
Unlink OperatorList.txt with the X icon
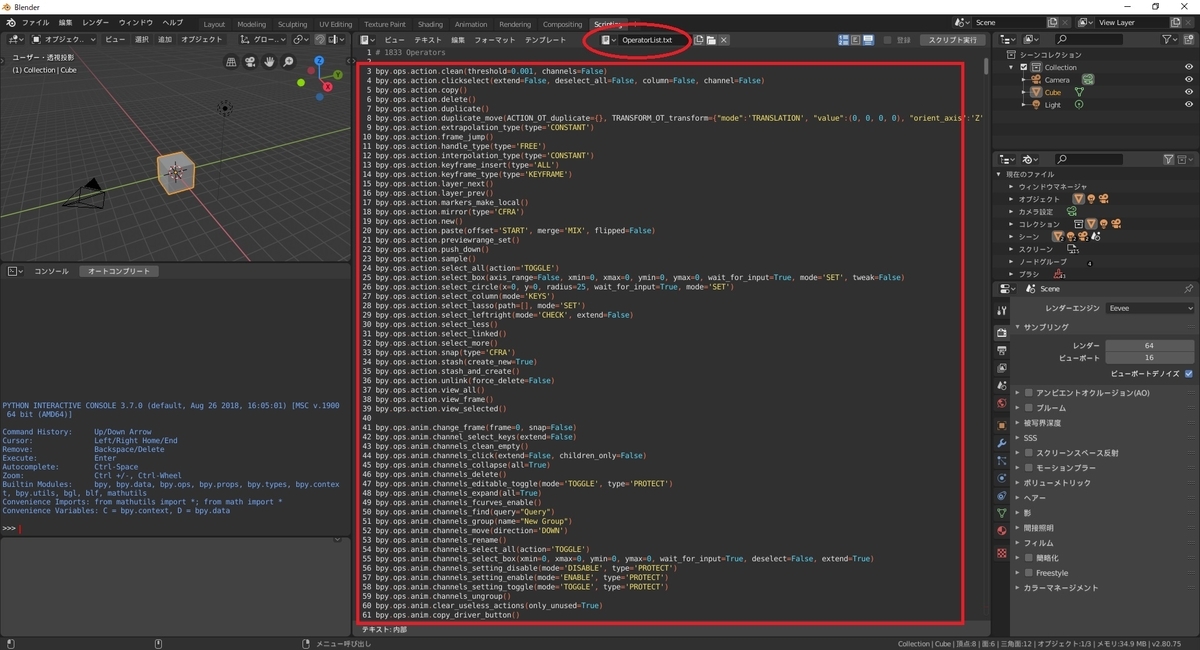[x=723, y=40]
